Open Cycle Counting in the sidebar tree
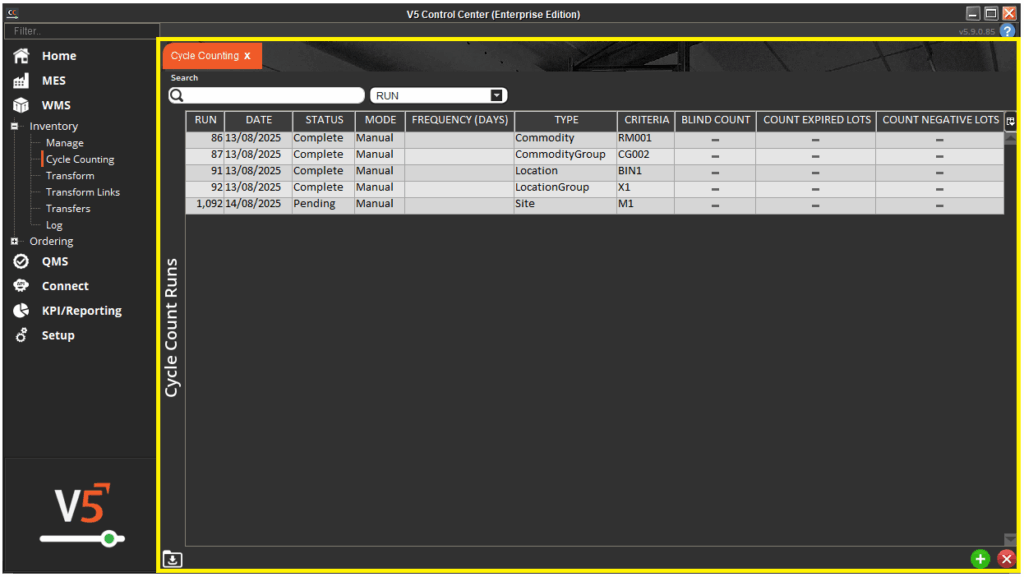Screen dimensions: 1024x577 [x=80, y=159]
